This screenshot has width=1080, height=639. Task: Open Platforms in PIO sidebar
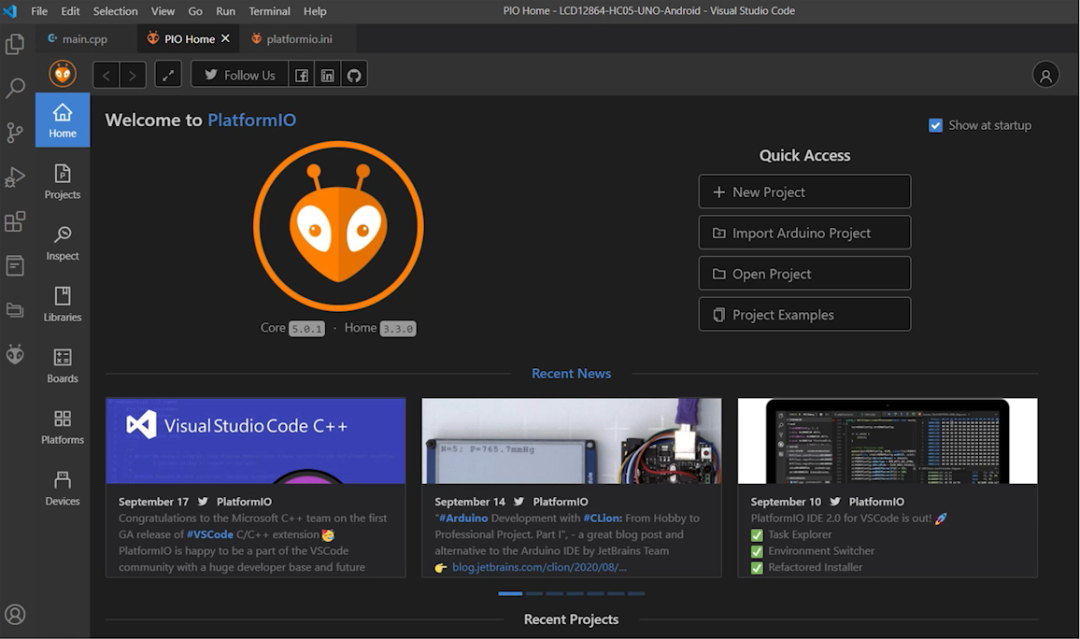coord(63,427)
